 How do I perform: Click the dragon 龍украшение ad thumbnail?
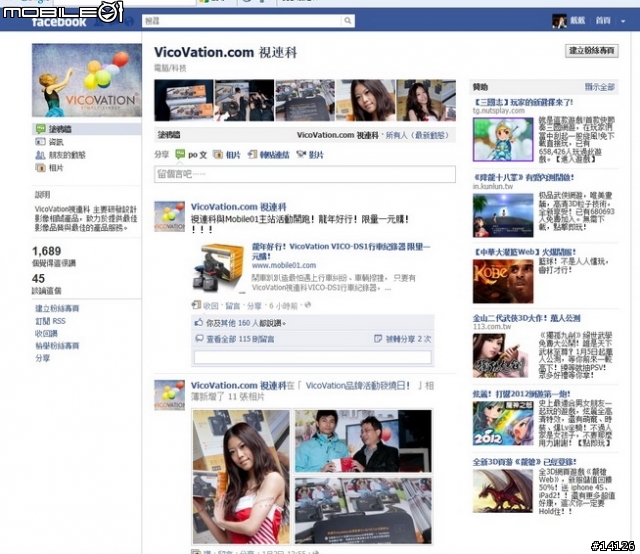tap(503, 491)
